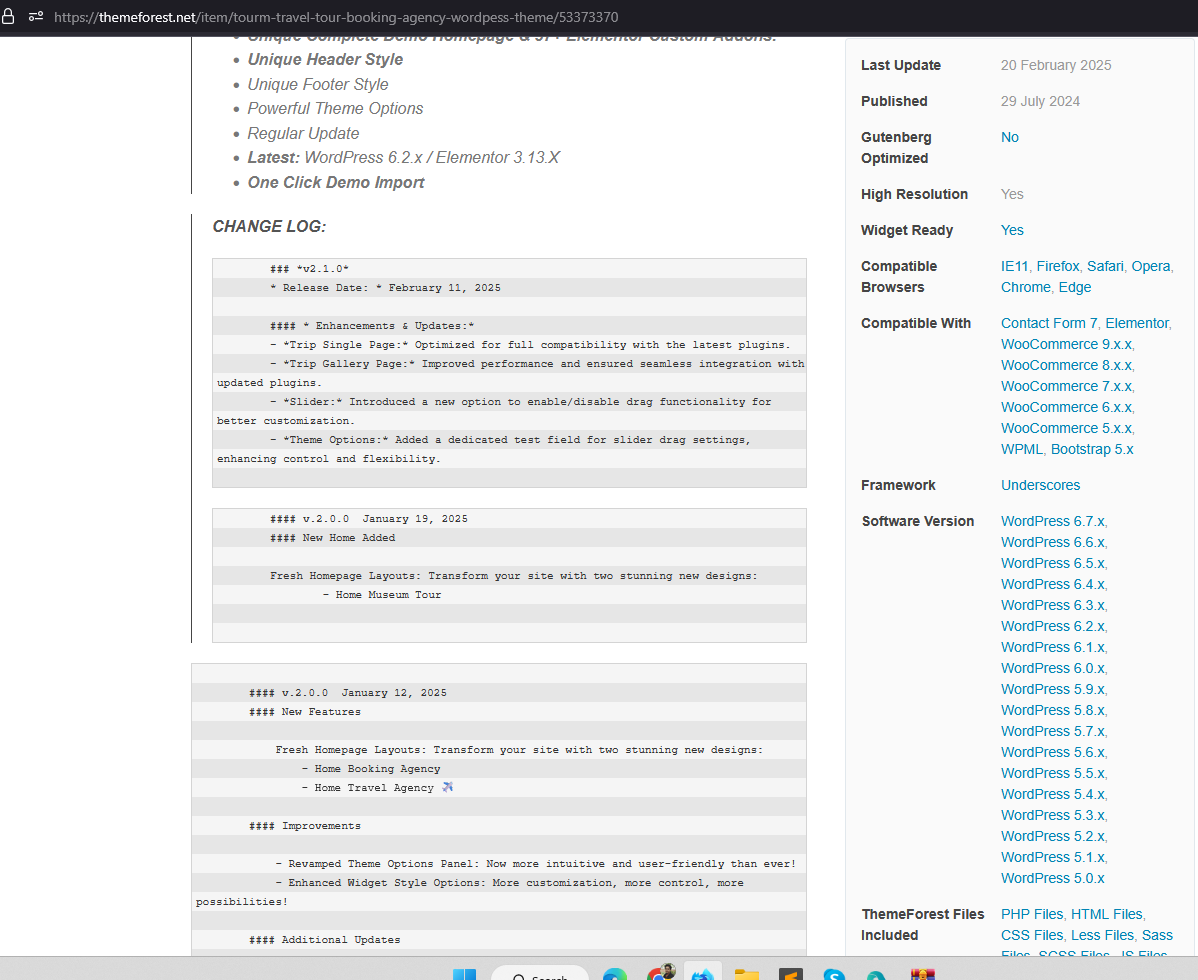Select WordPress 6.7.x version link
The image size is (1198, 980).
[1052, 521]
